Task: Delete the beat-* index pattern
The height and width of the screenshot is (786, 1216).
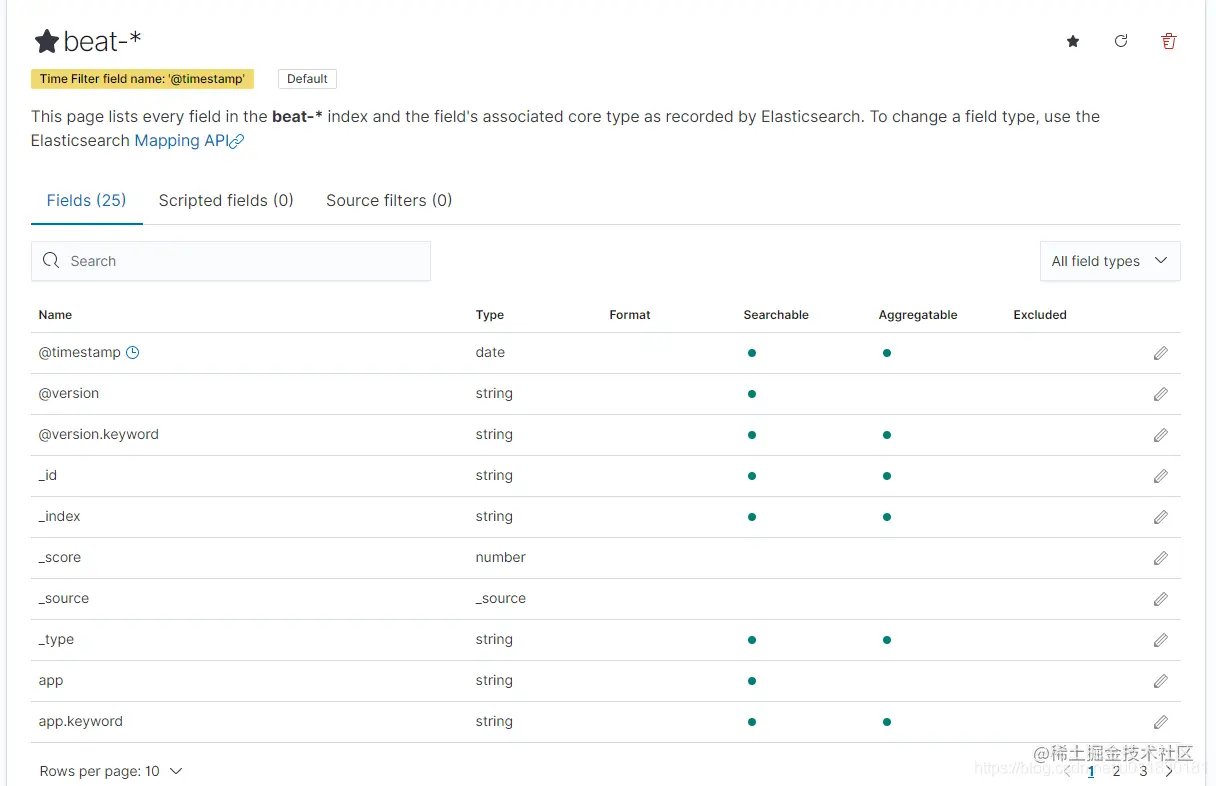Action: click(1168, 41)
